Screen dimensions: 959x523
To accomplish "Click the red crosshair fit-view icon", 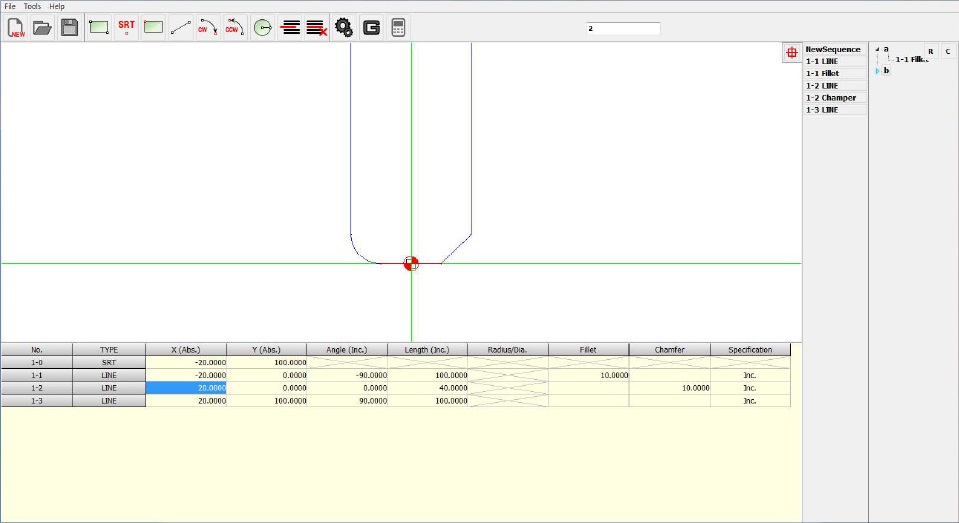I will click(x=791, y=53).
